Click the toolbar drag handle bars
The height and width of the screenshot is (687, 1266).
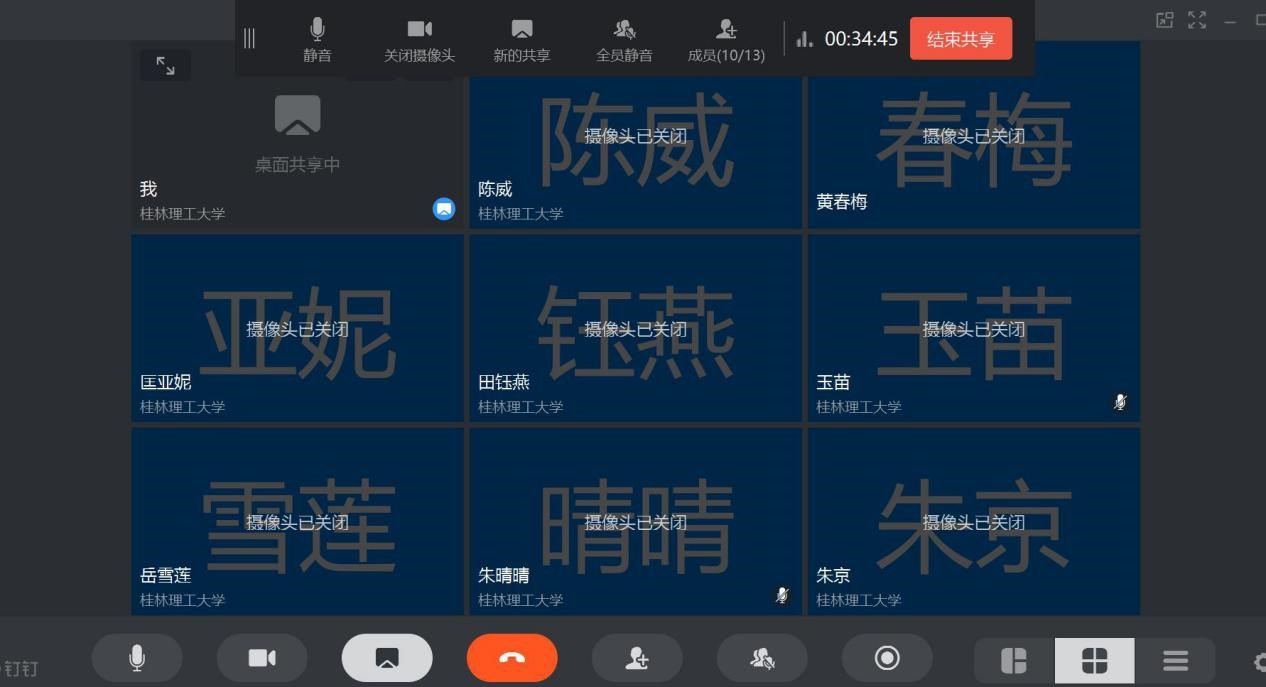coord(249,38)
